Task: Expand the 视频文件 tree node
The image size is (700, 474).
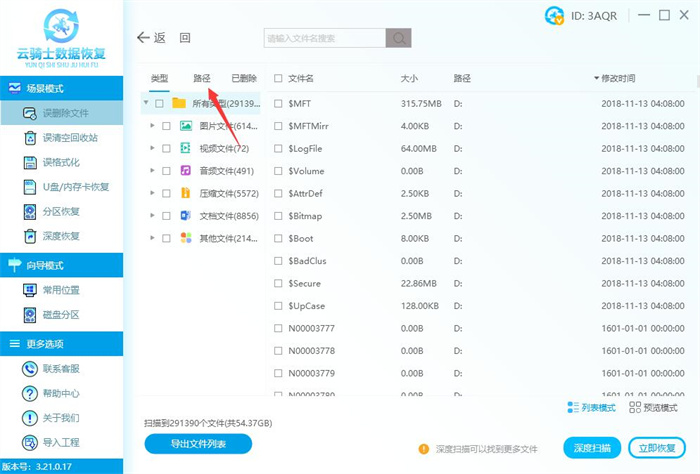Action: tap(151, 148)
